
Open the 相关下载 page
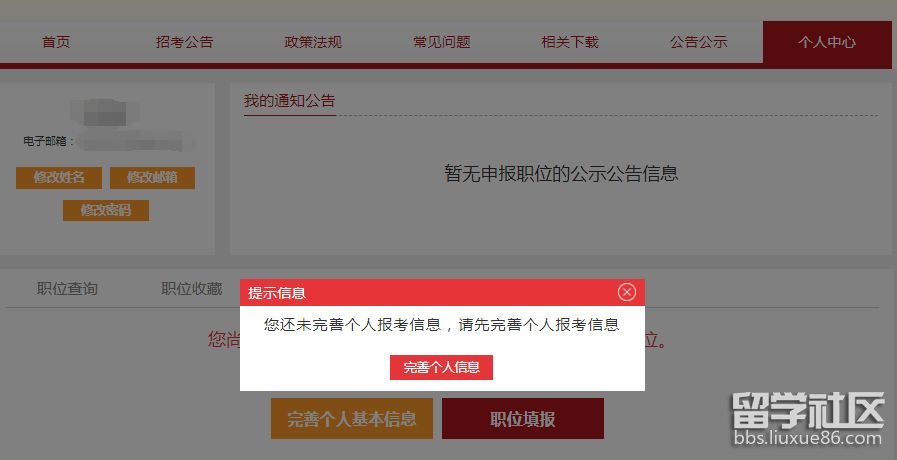(570, 42)
